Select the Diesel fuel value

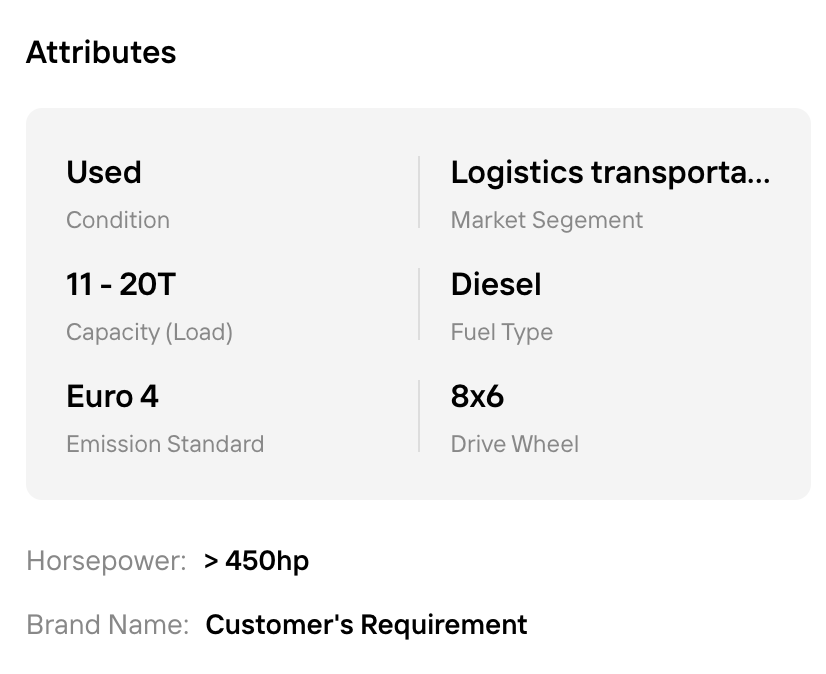pos(496,285)
